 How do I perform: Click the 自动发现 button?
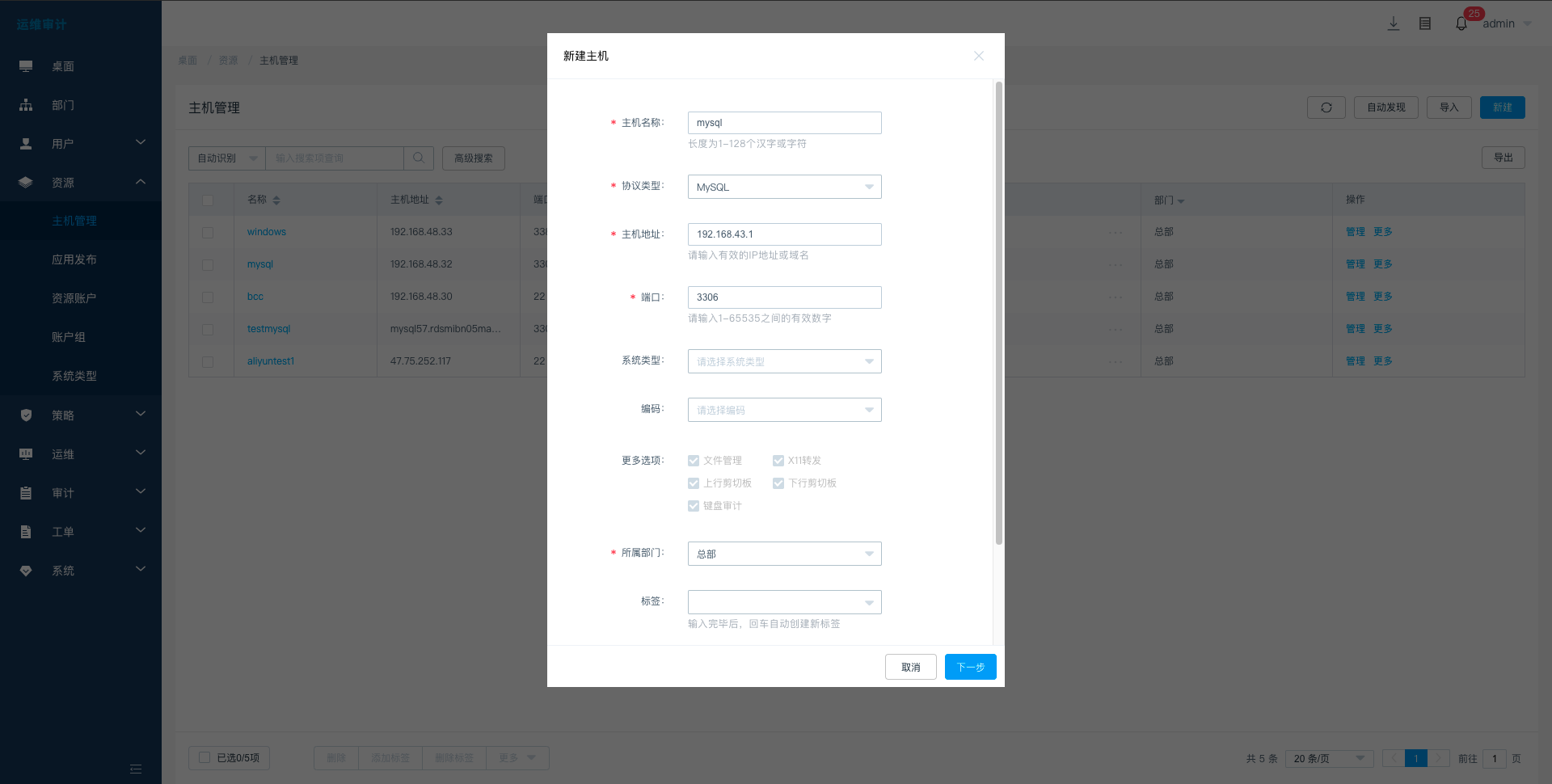(1386, 107)
